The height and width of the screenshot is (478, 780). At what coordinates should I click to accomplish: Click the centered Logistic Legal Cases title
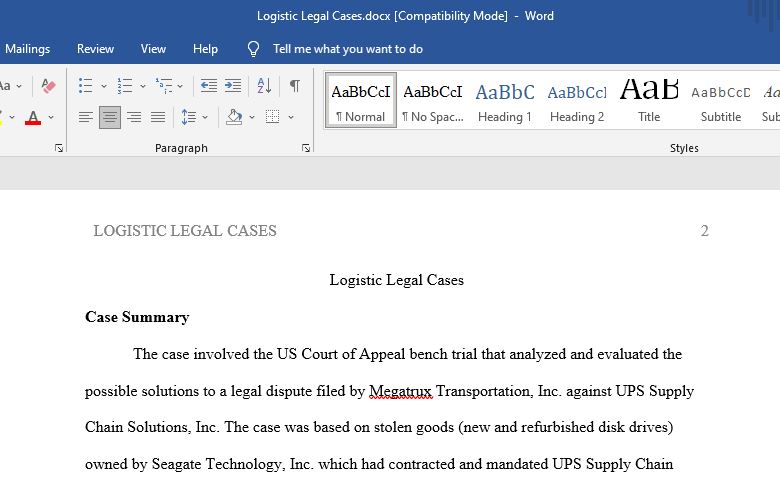(396, 280)
